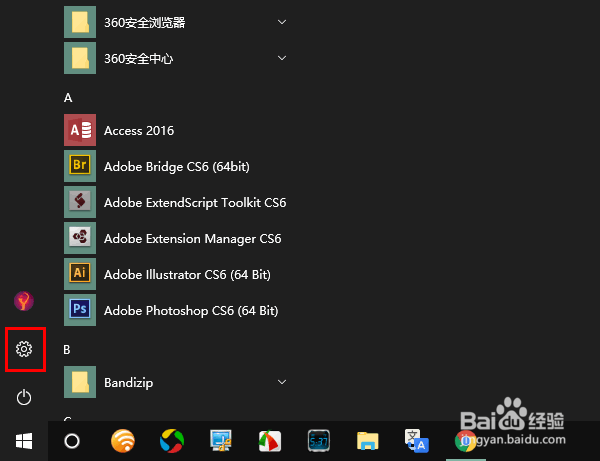Switch to Chrome in taskbar
The width and height of the screenshot is (600, 461).
click(x=465, y=441)
